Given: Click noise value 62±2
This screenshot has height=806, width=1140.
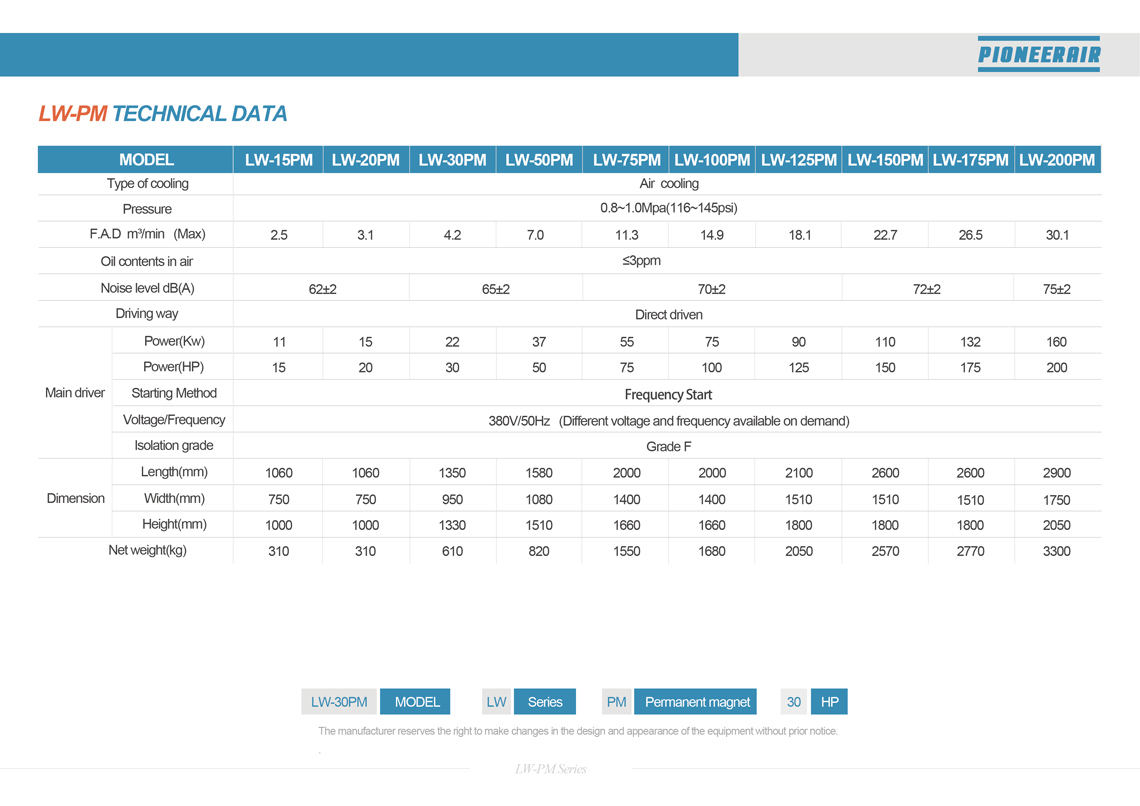Looking at the screenshot, I should [322, 289].
